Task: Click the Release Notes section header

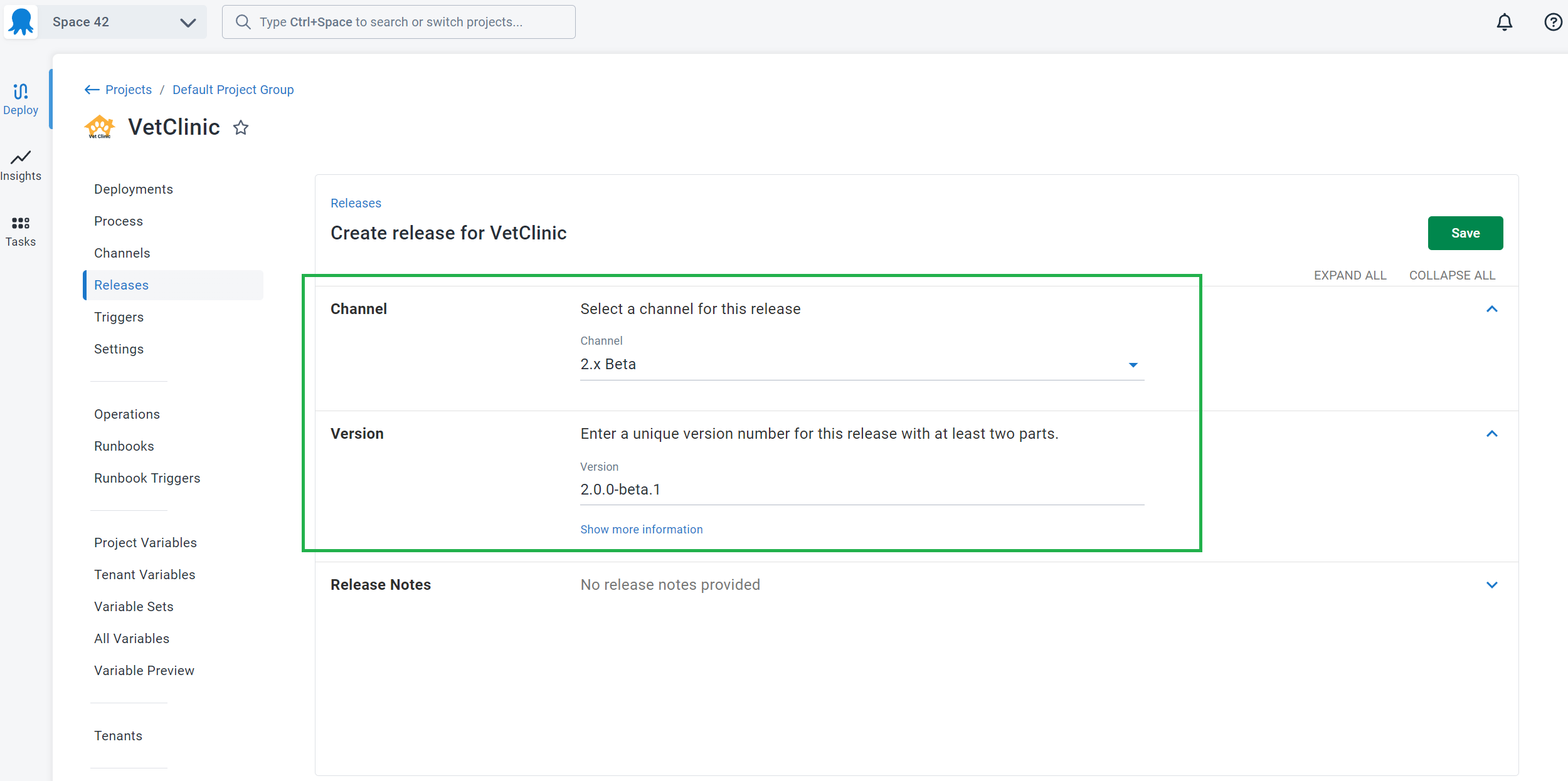Action: 381,585
